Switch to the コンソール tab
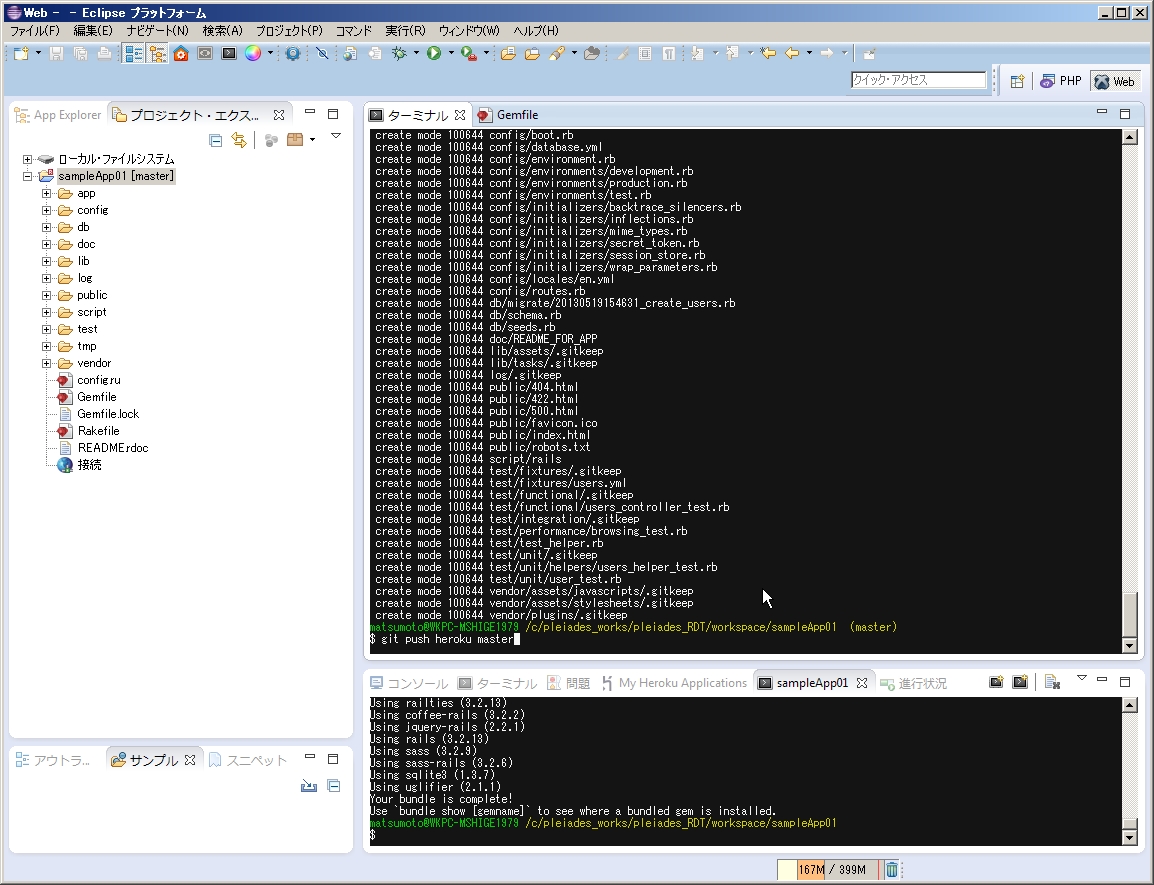The image size is (1154, 885). (x=409, y=683)
